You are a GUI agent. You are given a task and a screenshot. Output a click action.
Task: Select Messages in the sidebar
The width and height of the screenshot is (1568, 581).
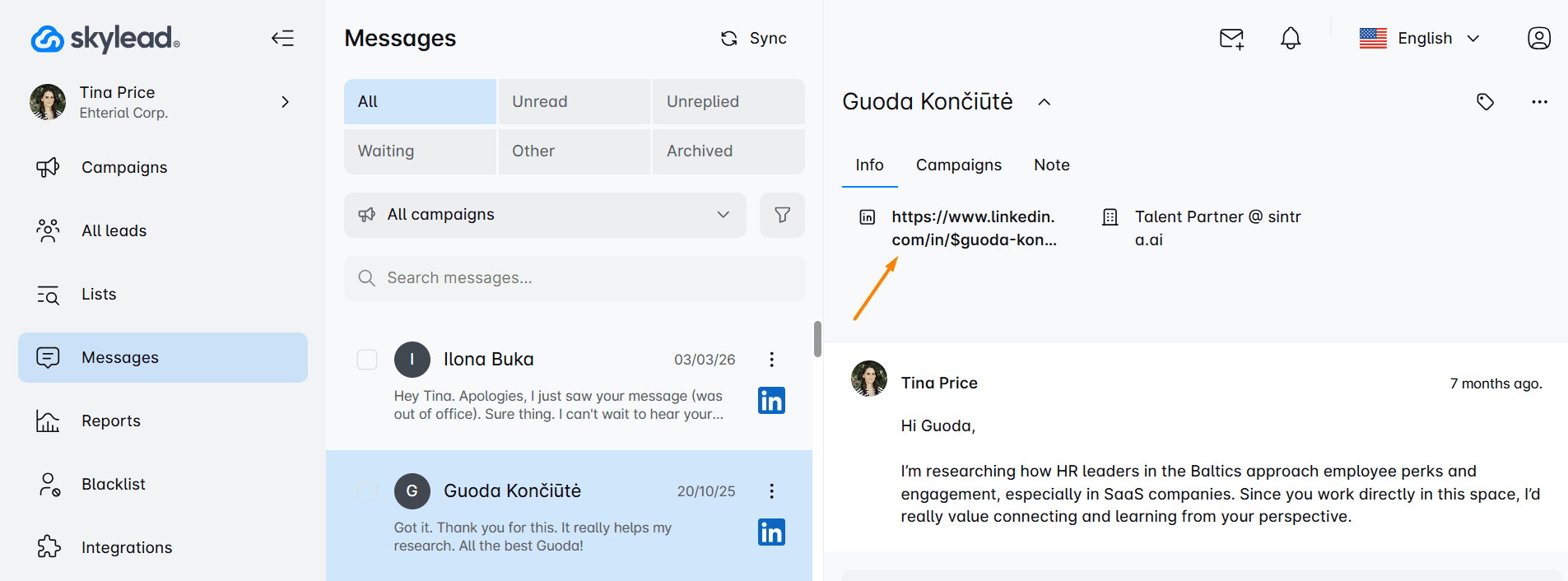coord(163,357)
